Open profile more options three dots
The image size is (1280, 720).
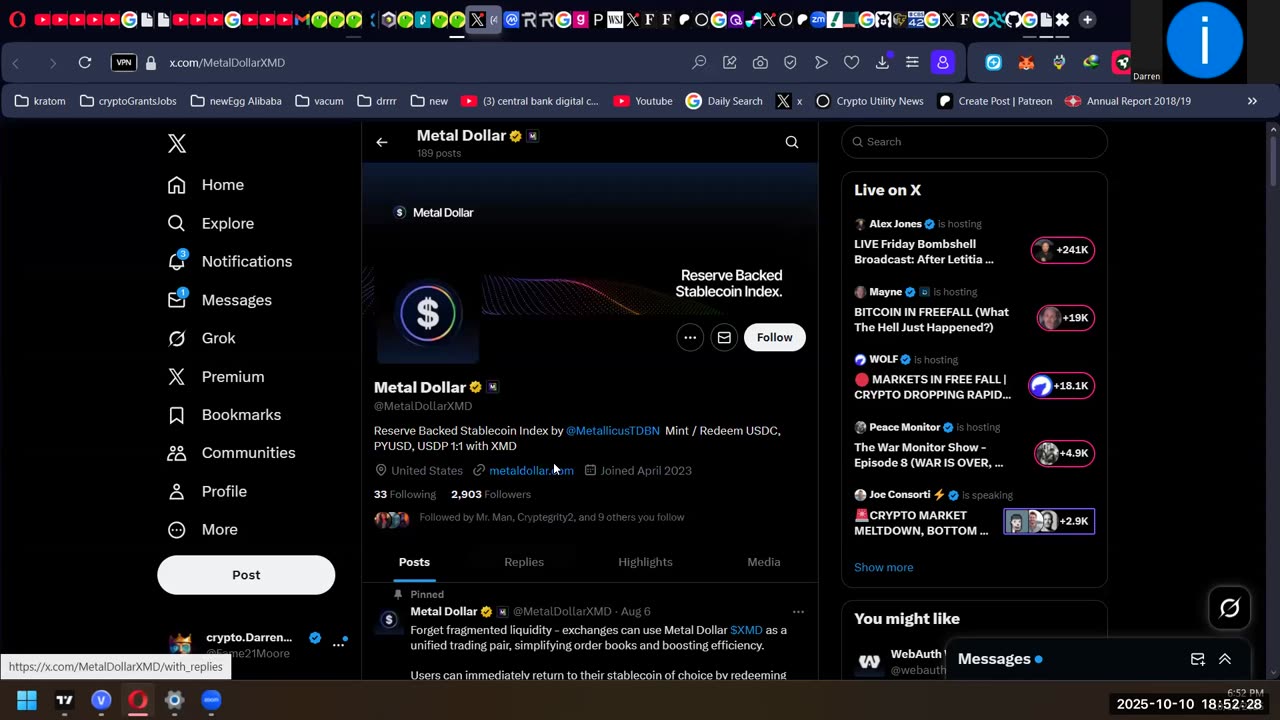690,337
